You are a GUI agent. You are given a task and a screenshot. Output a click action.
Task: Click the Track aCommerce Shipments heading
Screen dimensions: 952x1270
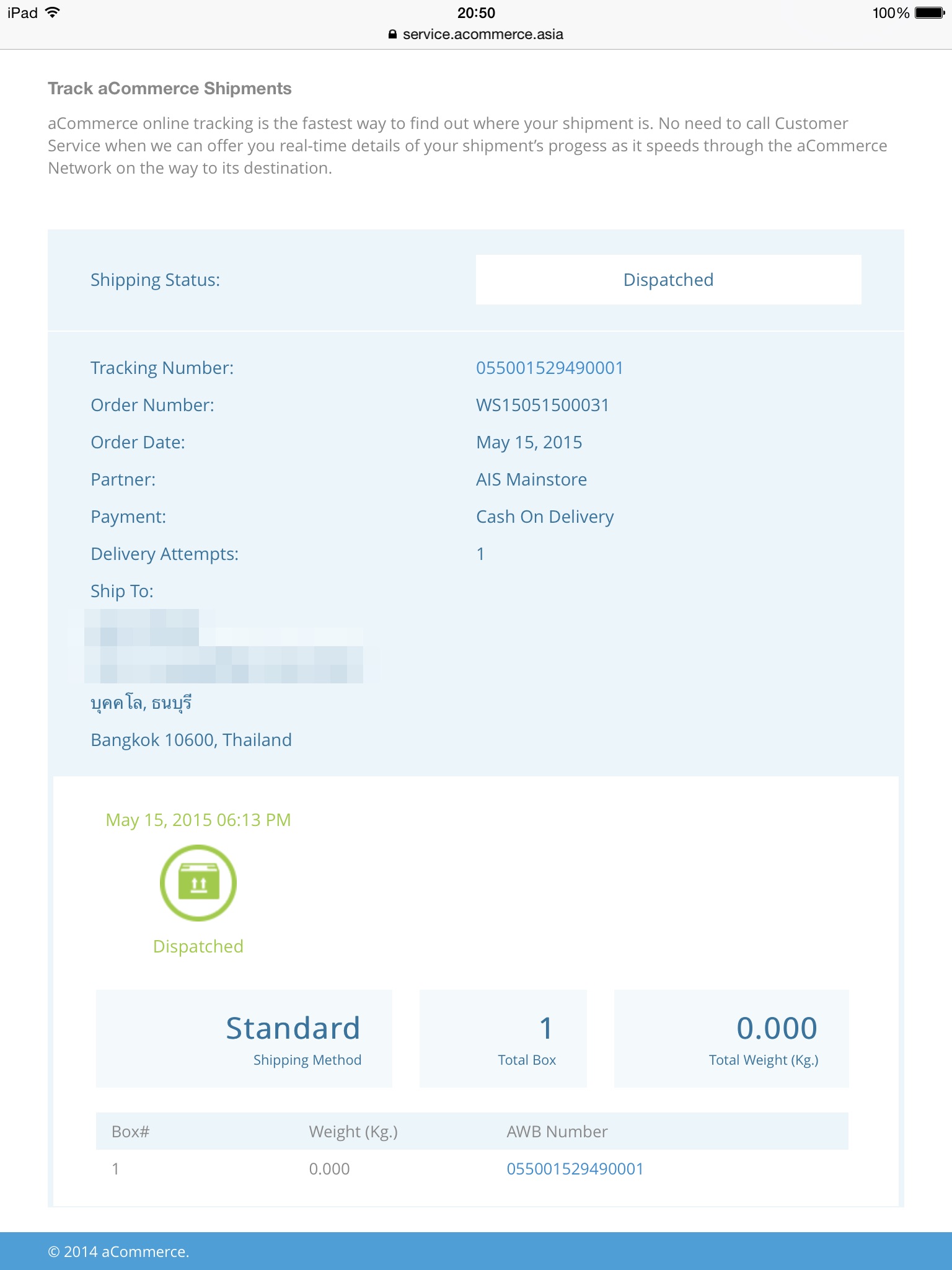[x=170, y=89]
